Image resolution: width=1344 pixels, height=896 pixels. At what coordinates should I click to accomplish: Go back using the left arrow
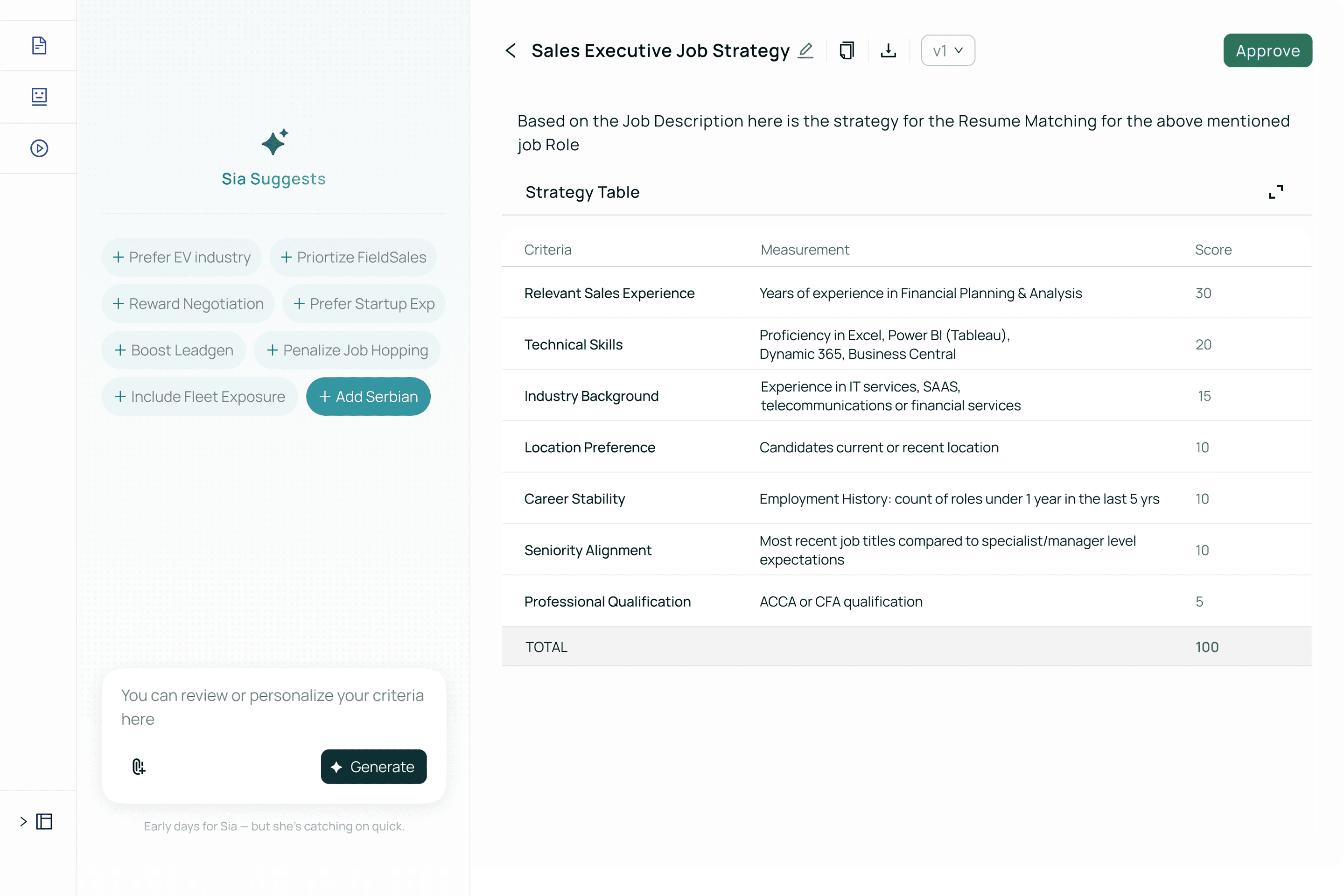pyautogui.click(x=511, y=50)
